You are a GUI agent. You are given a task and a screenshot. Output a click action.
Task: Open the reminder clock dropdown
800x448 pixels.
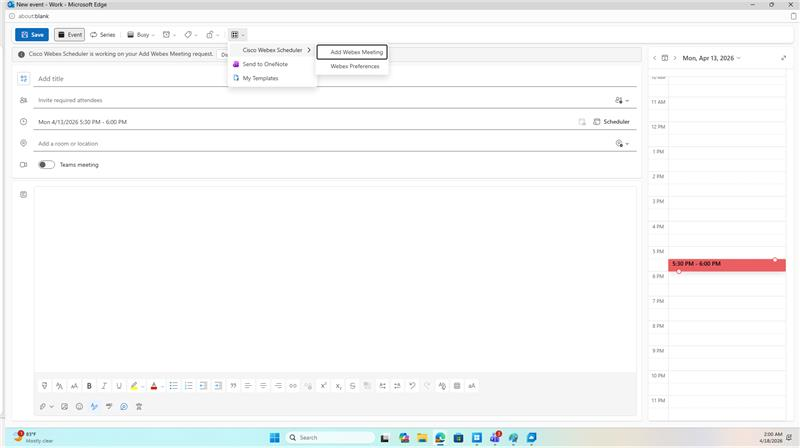coord(169,35)
